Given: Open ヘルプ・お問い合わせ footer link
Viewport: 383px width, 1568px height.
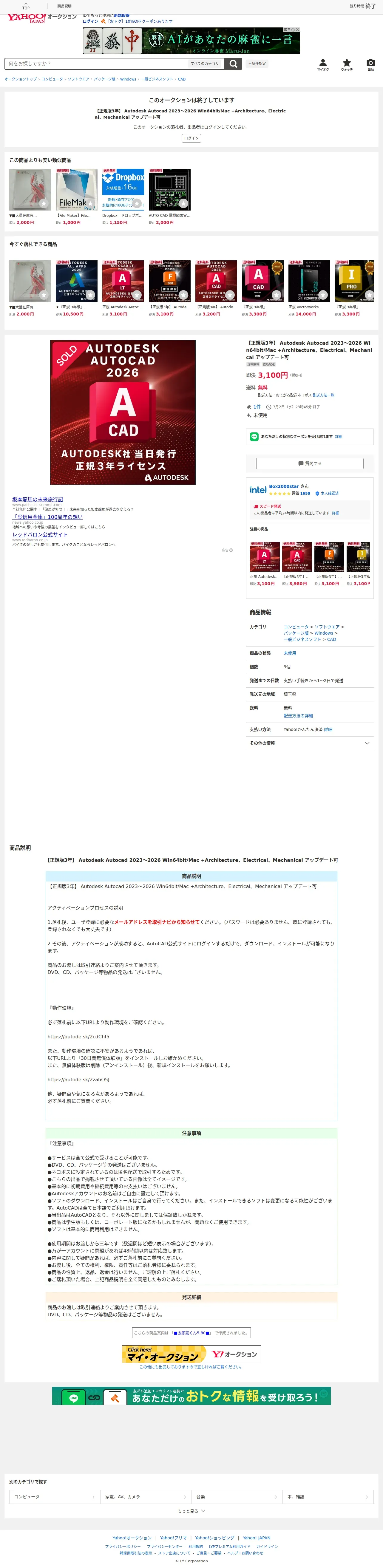Looking at the screenshot, I should tap(245, 1553).
